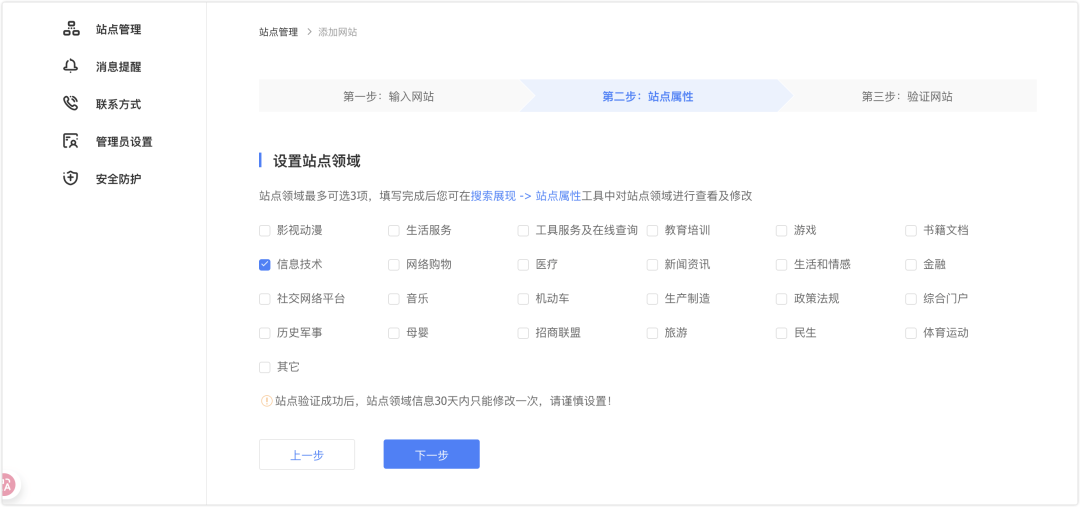This screenshot has width=1080, height=507.
Task: Check the 机动车 checkbox
Action: [523, 299]
